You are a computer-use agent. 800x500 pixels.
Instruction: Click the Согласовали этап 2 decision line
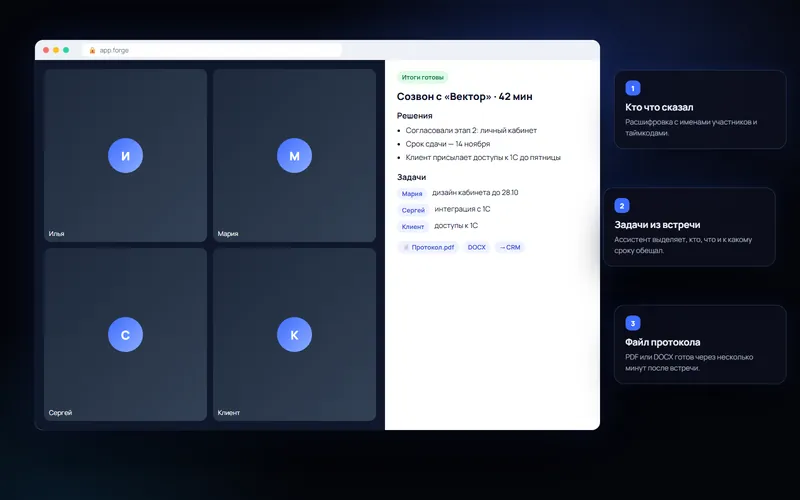click(x=471, y=131)
